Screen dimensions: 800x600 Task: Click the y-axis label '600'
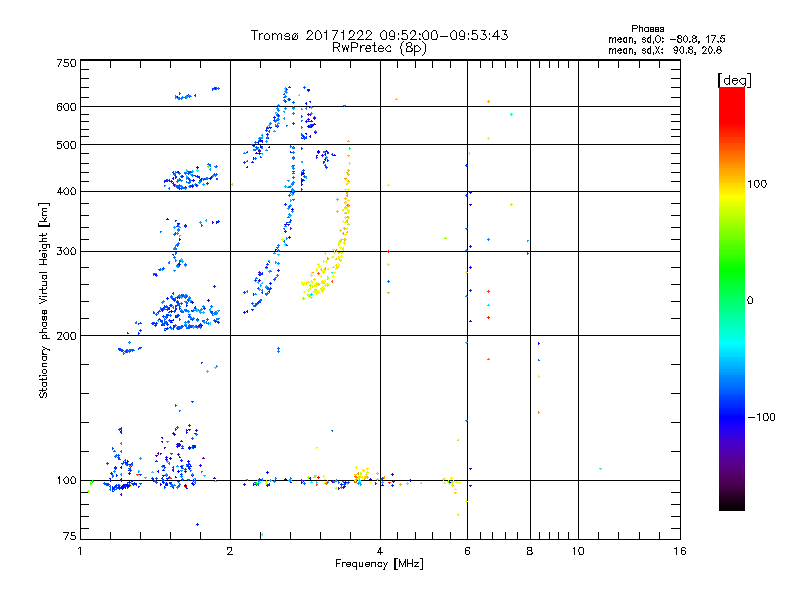pyautogui.click(x=66, y=107)
